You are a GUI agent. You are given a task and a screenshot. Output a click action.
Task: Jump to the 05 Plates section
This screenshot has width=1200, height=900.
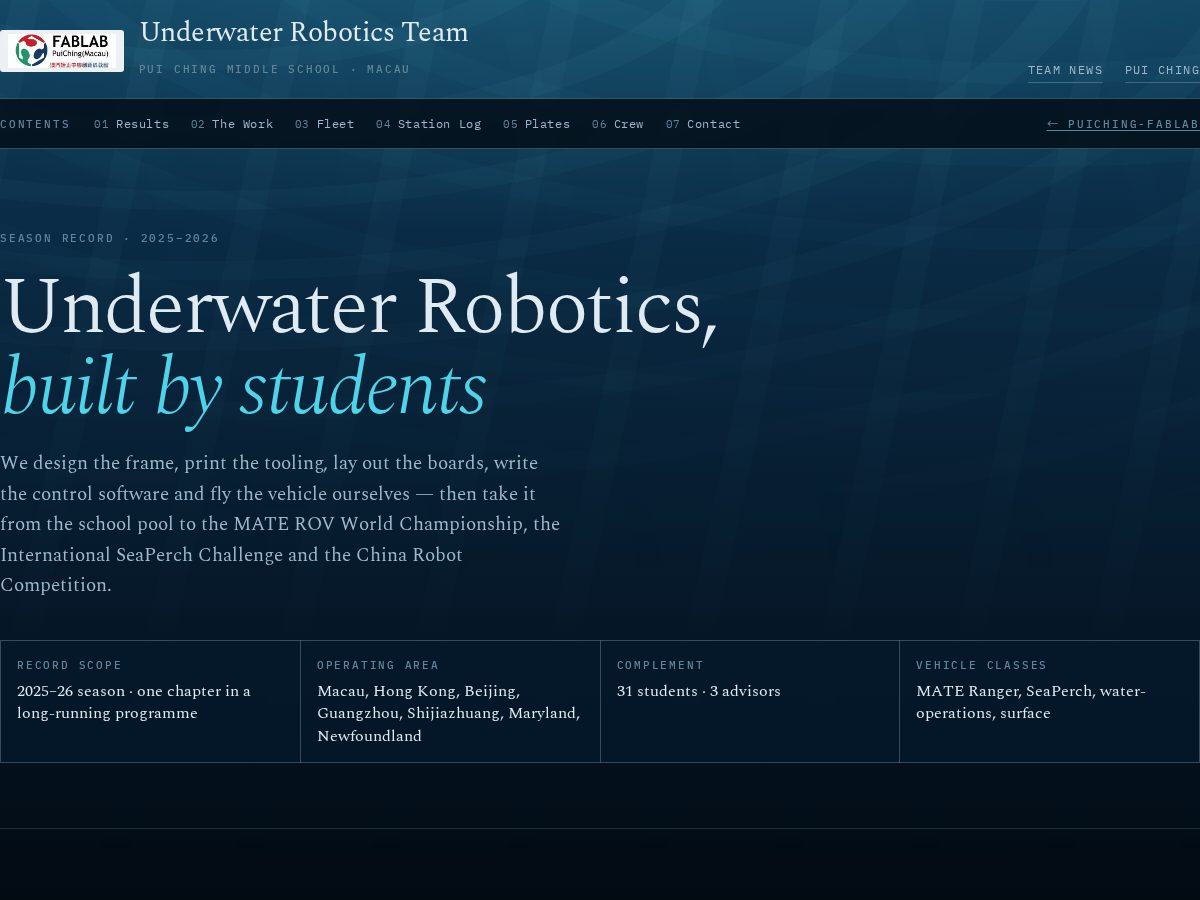pyautogui.click(x=537, y=124)
